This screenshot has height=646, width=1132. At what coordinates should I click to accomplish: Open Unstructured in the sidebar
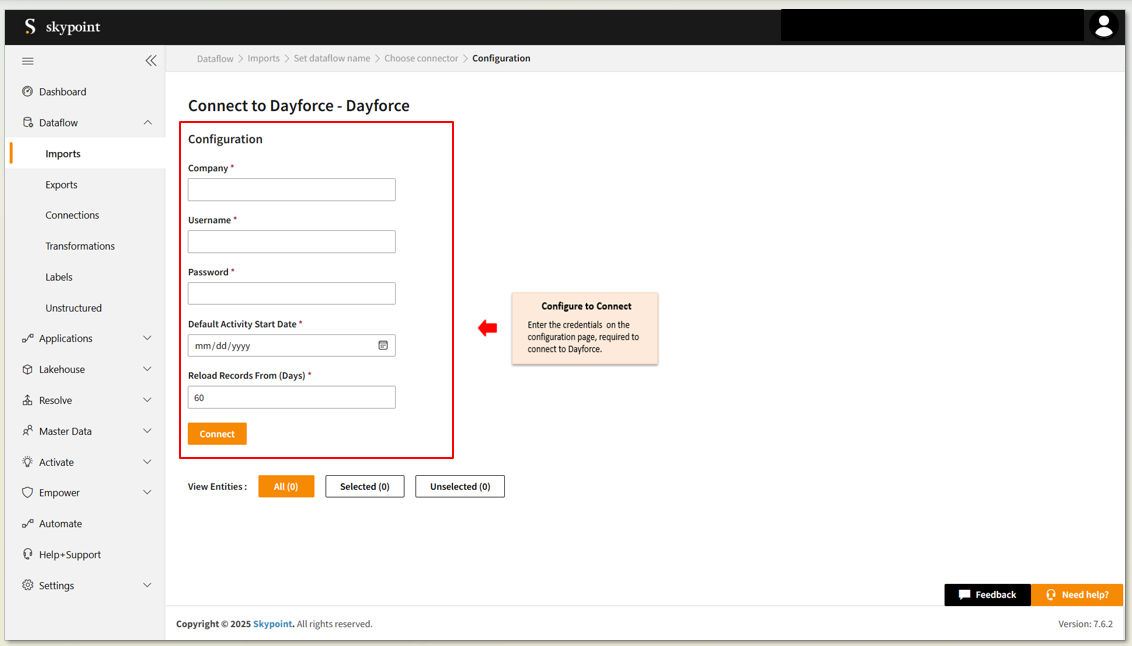point(74,308)
